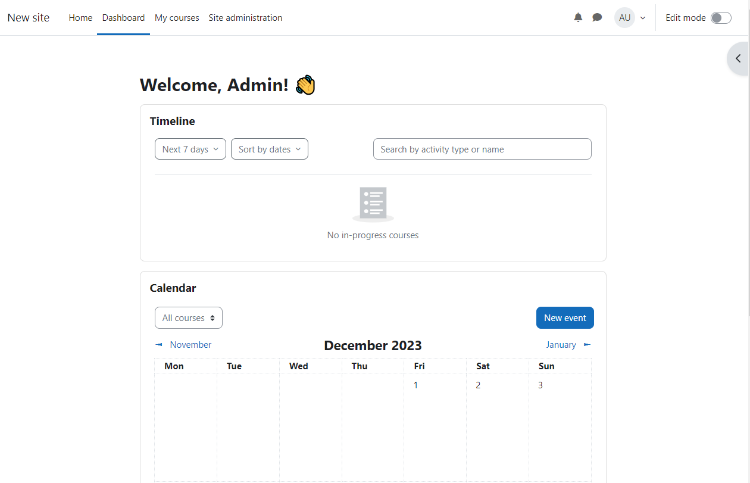Open the messaging chat bubble icon
The height and width of the screenshot is (483, 750).
point(597,18)
